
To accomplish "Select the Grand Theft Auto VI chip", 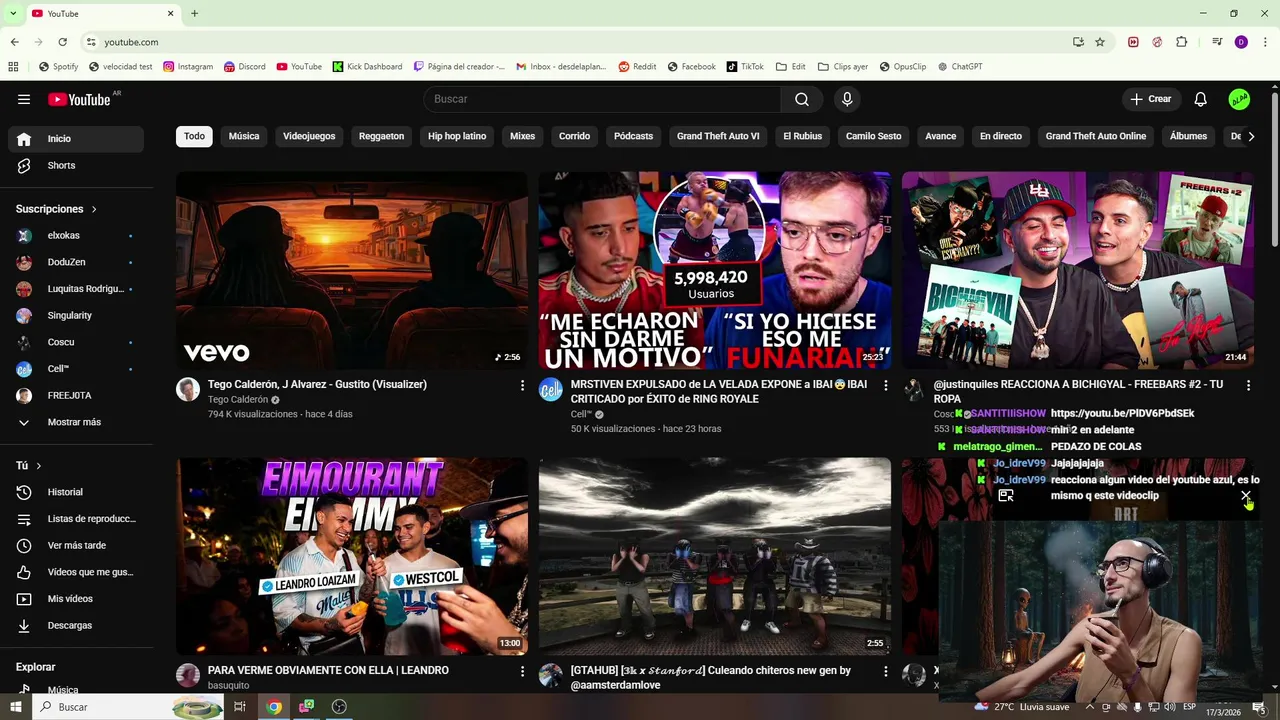I will coord(718,136).
